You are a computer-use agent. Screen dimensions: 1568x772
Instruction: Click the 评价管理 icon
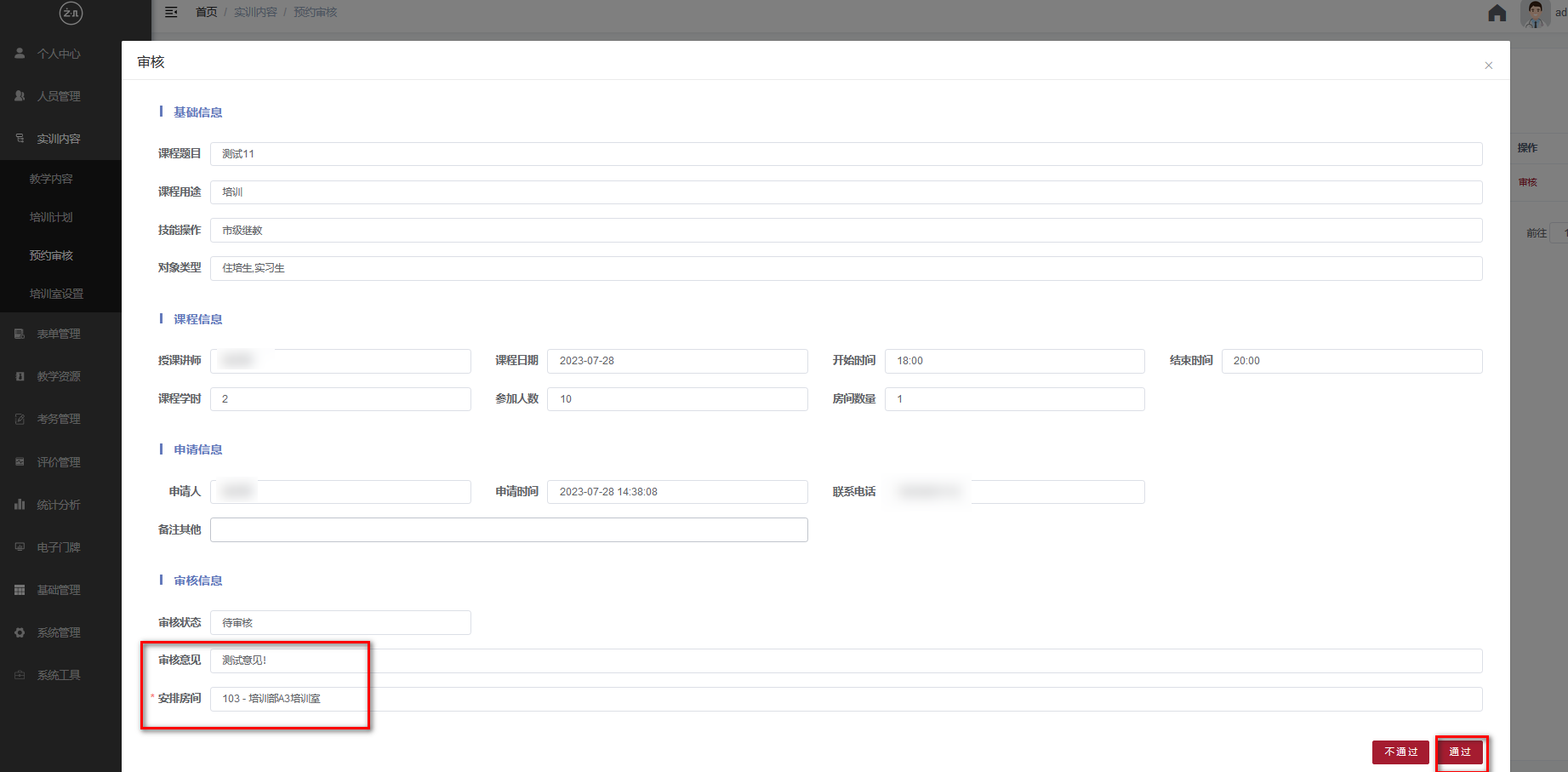[20, 461]
